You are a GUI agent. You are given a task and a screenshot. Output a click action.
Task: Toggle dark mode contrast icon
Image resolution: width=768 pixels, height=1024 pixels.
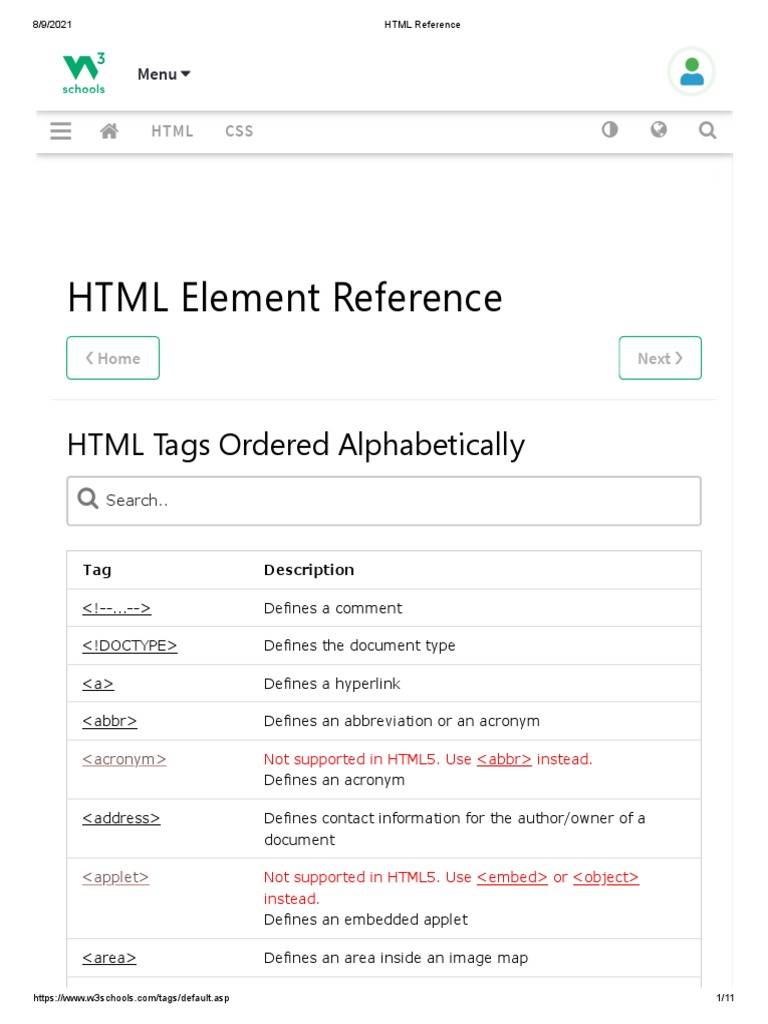pos(609,130)
